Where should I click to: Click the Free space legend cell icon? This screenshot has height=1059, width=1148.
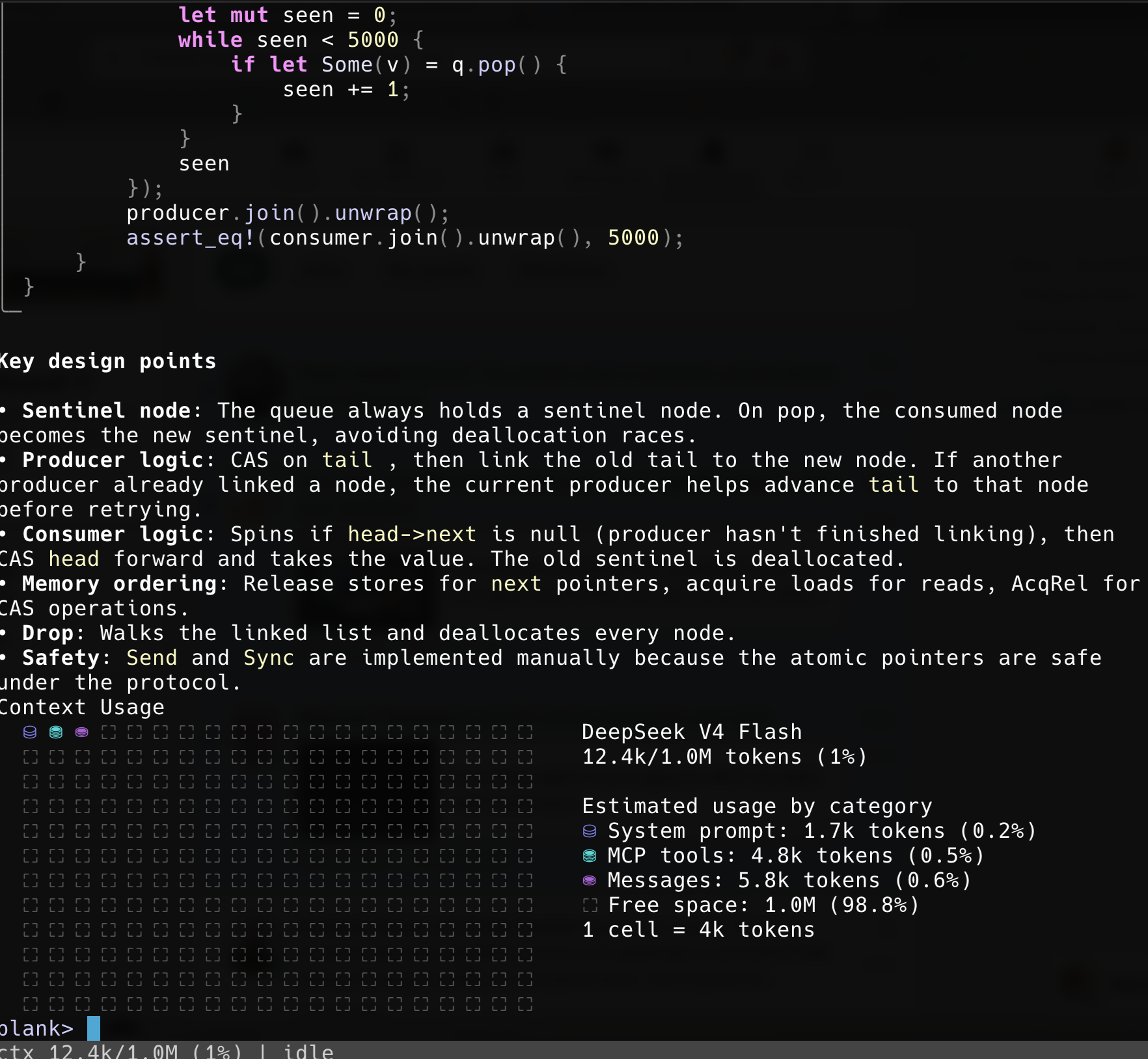pos(590,905)
